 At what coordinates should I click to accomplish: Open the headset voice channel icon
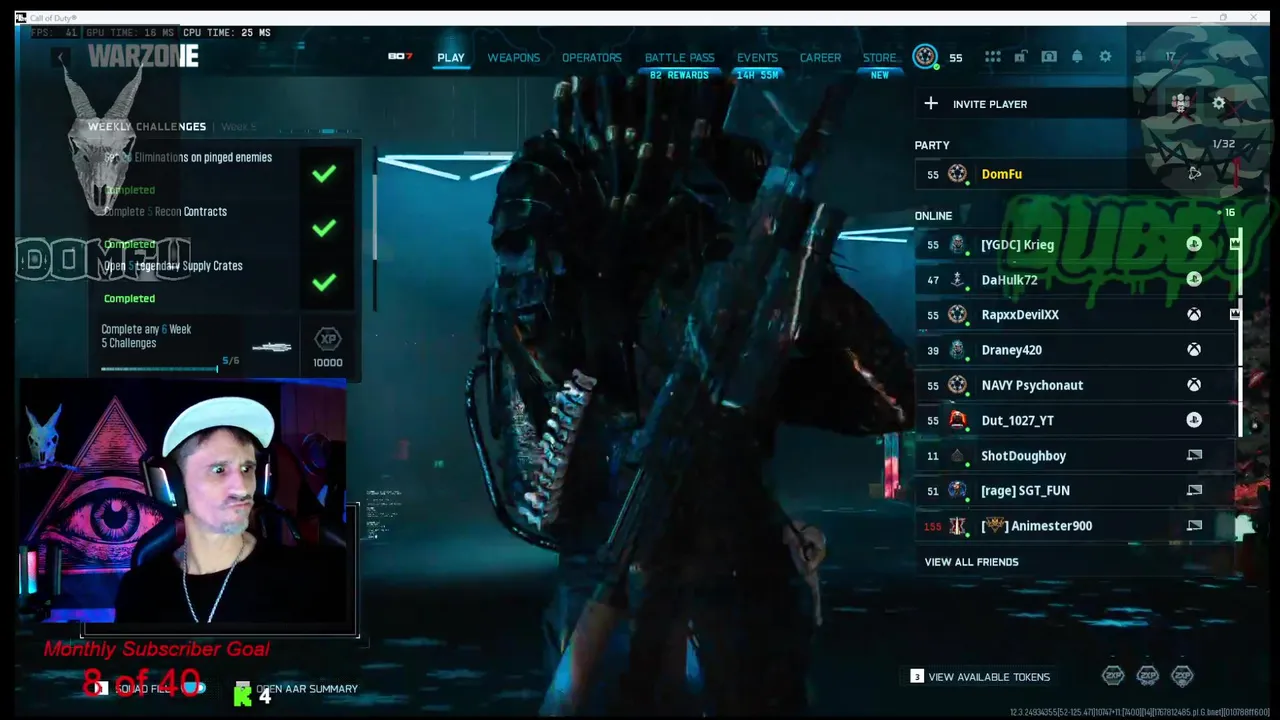coord(1048,57)
